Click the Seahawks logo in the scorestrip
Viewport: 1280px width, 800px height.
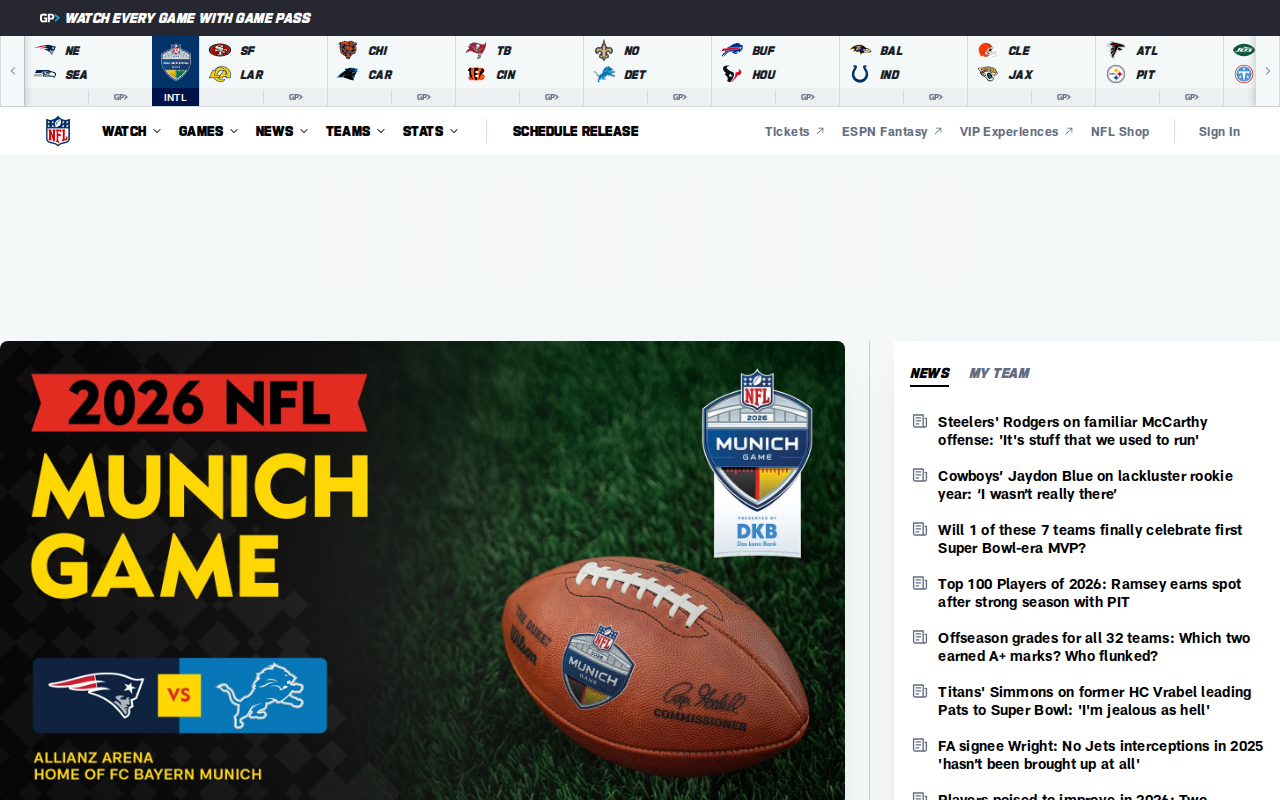pyautogui.click(x=45, y=74)
